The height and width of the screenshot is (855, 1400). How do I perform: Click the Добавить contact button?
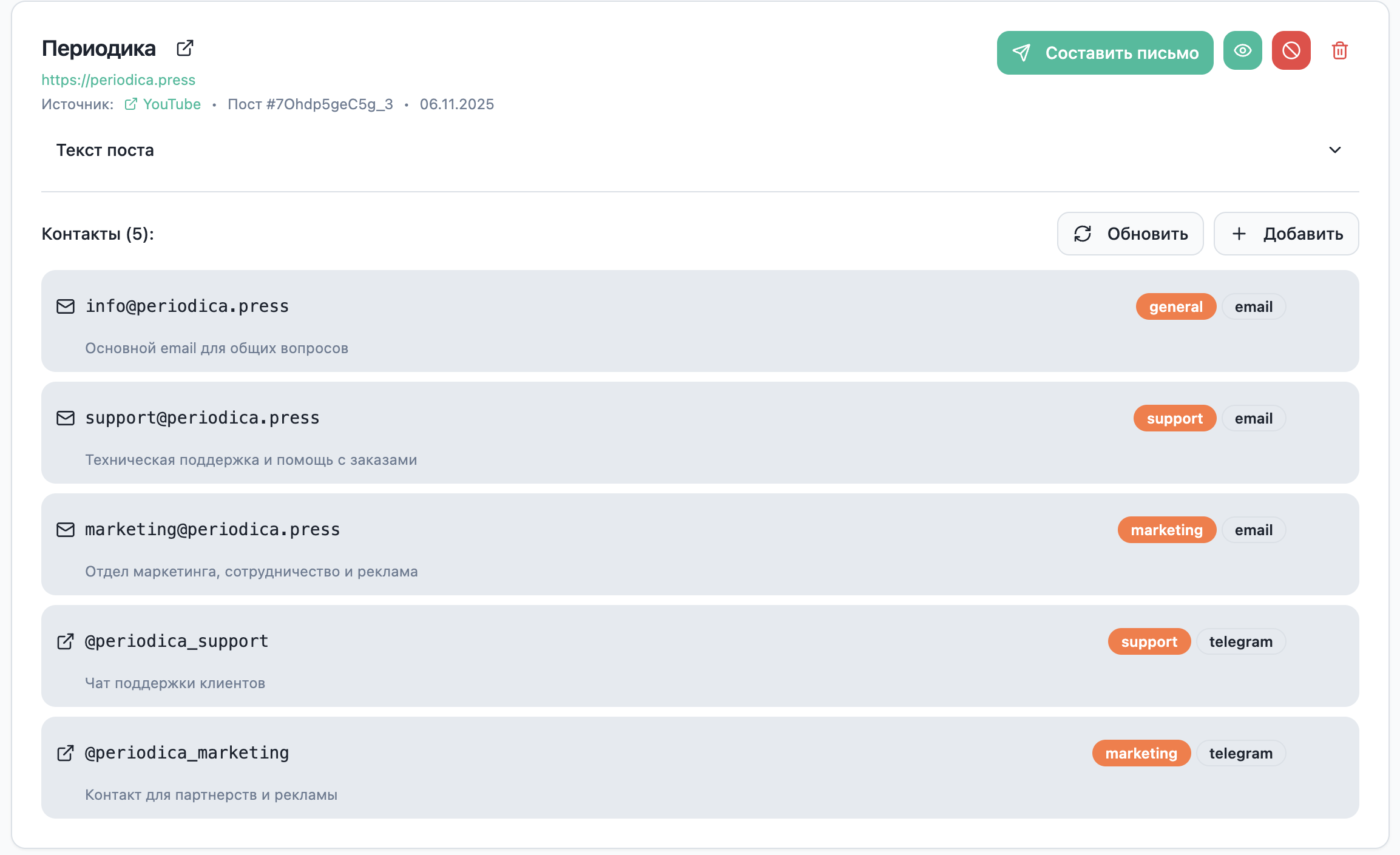(1286, 234)
